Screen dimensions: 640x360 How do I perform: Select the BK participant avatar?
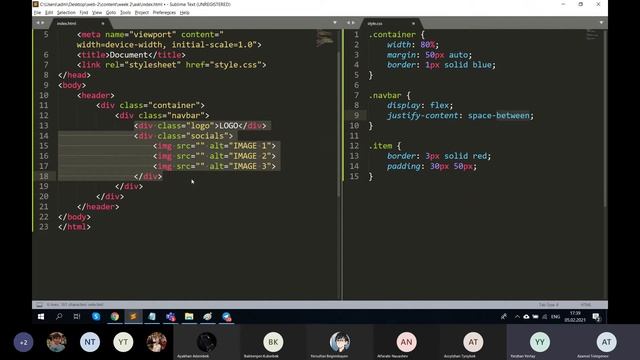coord(273,342)
